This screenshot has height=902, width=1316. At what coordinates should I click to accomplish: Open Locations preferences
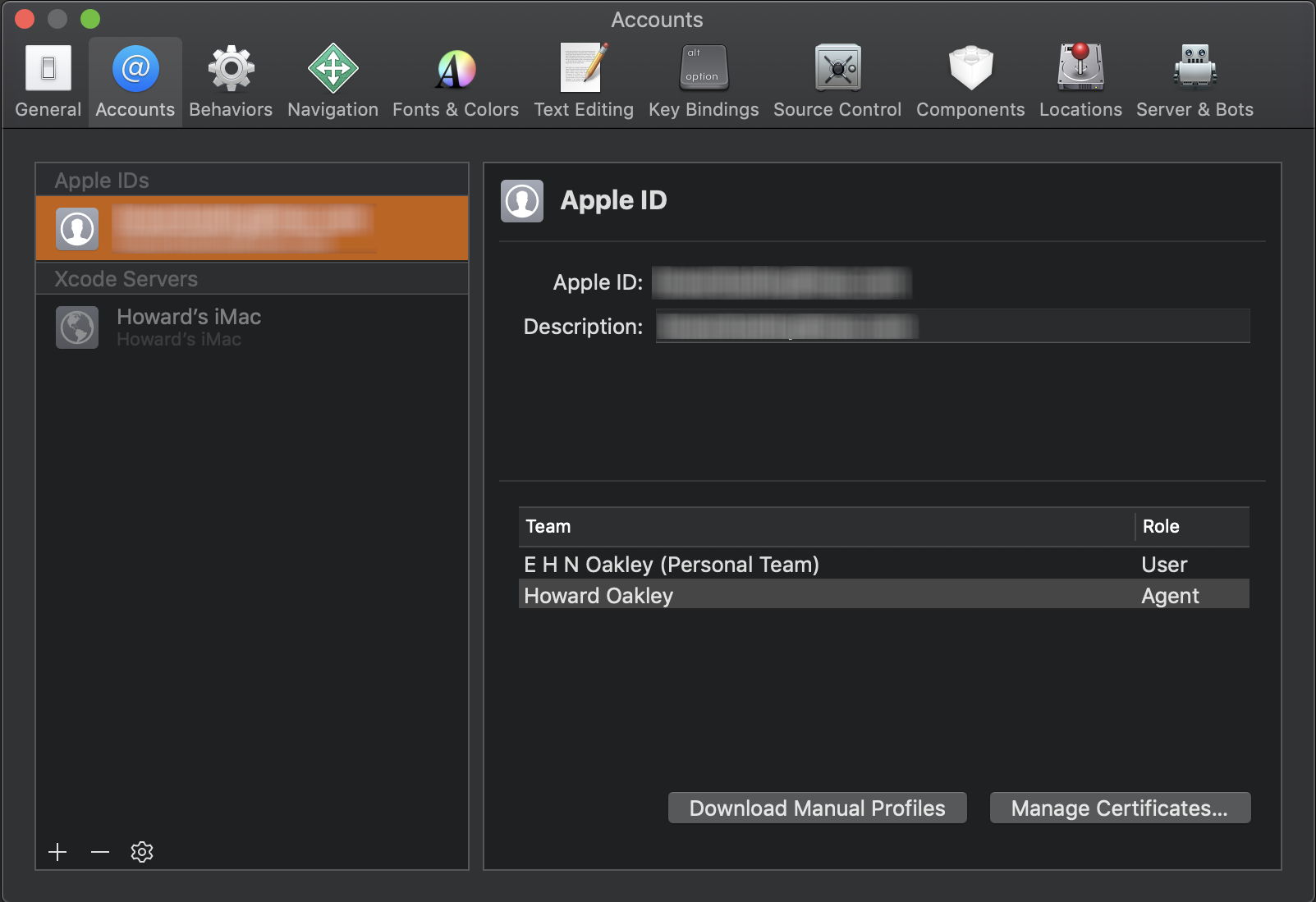pyautogui.click(x=1080, y=82)
